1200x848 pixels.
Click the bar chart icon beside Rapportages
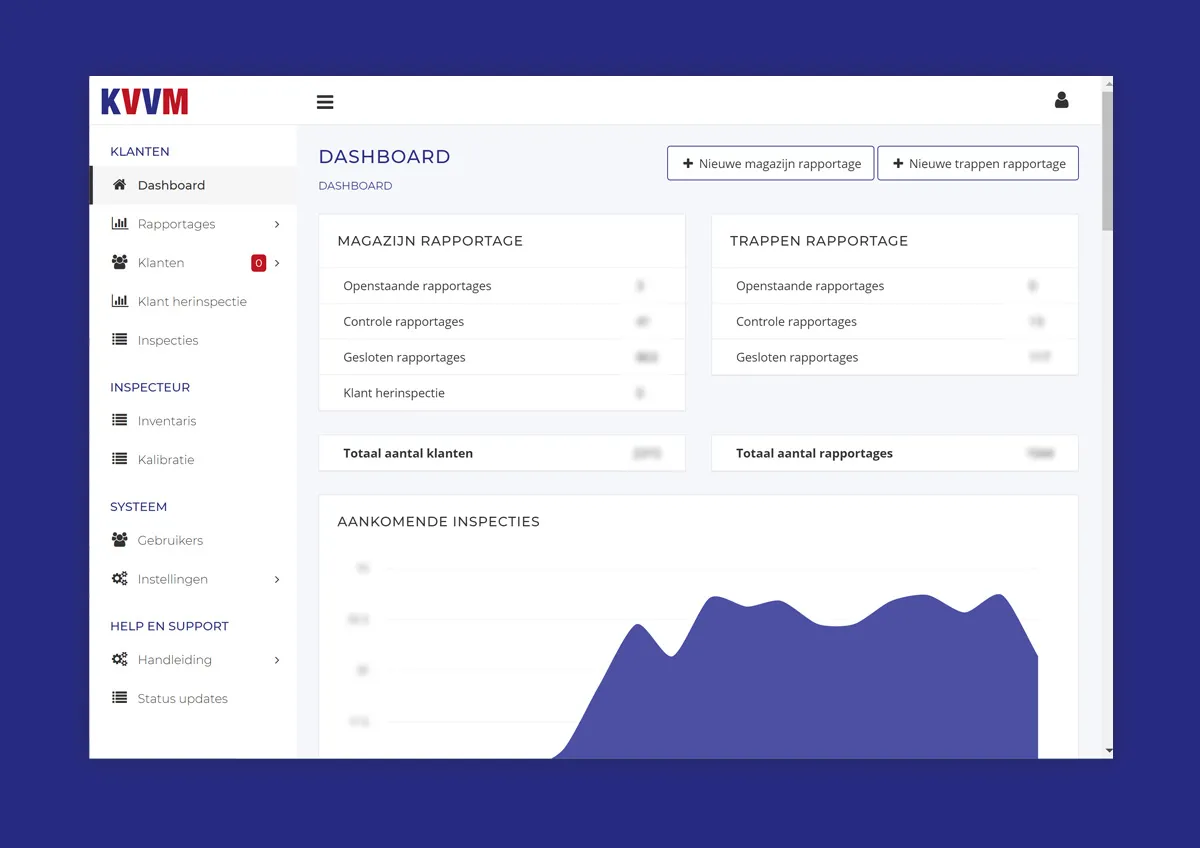pos(119,223)
